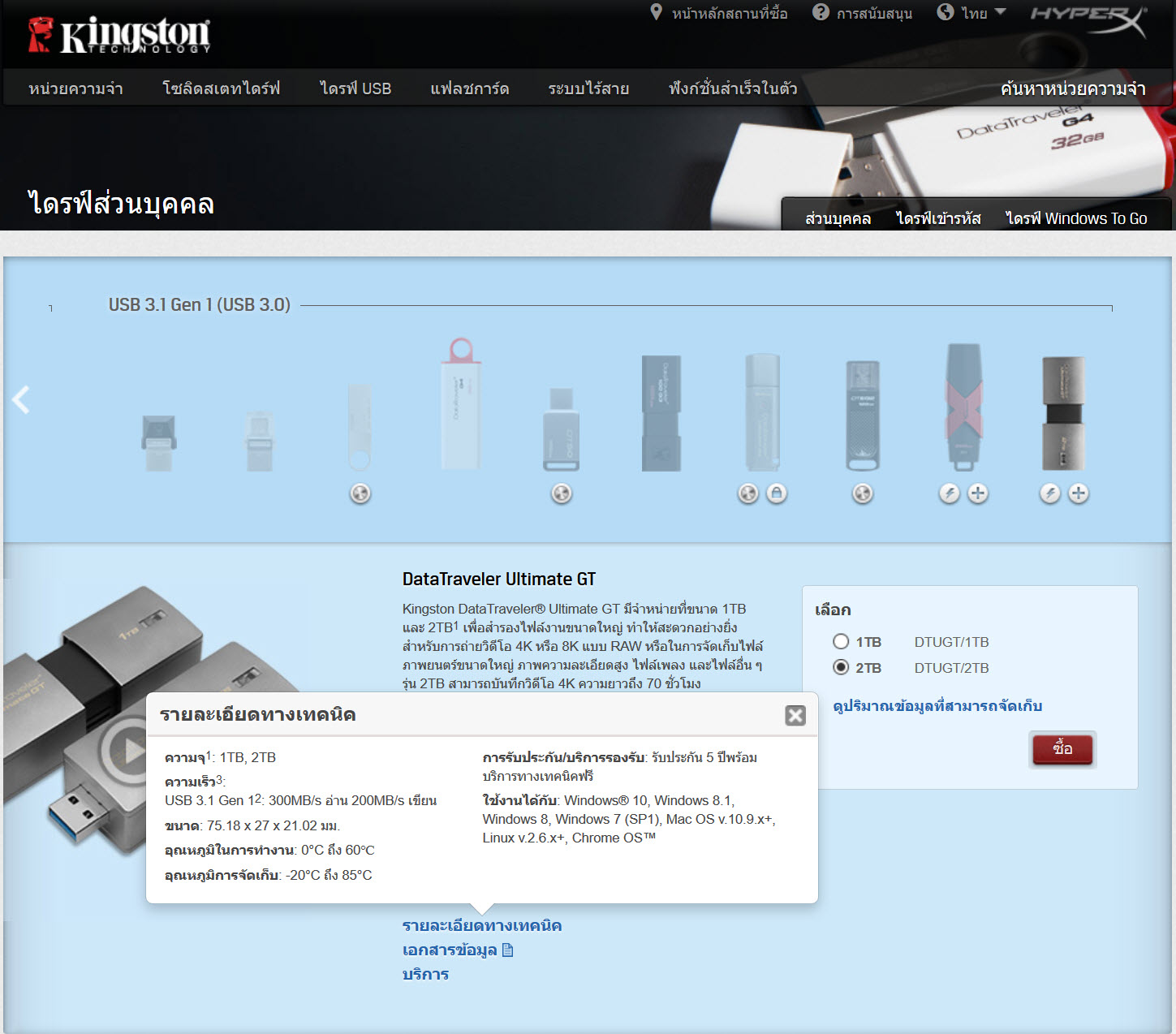The image size is (1176, 1034).
Task: Open the หน่วยความจำ menu
Action: click(75, 88)
